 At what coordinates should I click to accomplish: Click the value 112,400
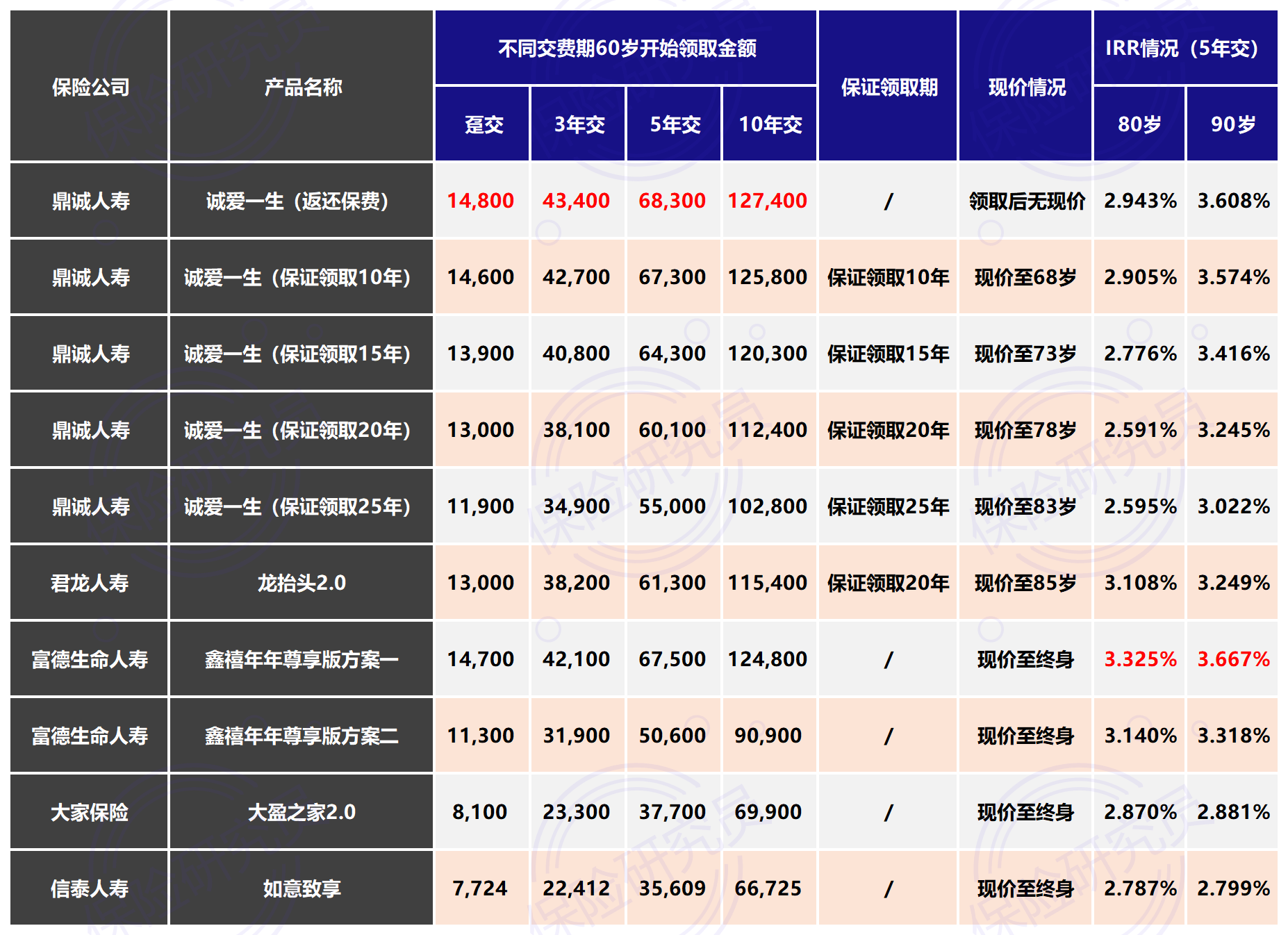click(x=768, y=430)
